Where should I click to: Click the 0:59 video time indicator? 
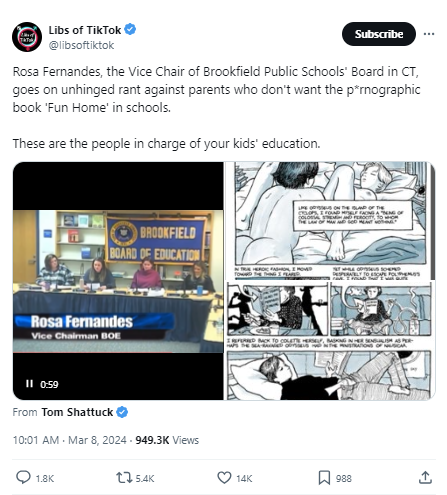(49, 384)
